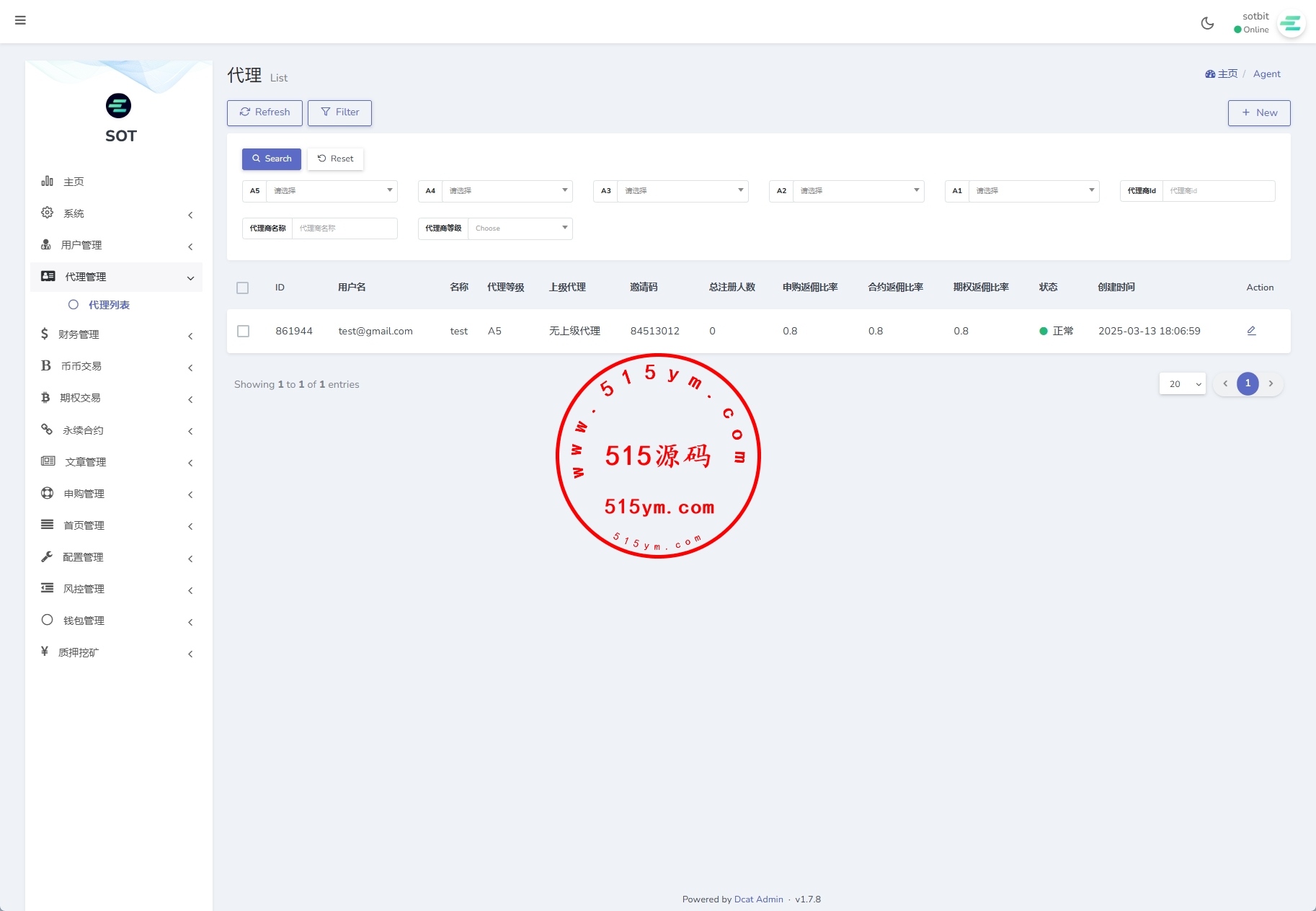Expand the 财务管理 sidebar menu
Image resolution: width=1316 pixels, height=911 pixels.
[x=115, y=334]
